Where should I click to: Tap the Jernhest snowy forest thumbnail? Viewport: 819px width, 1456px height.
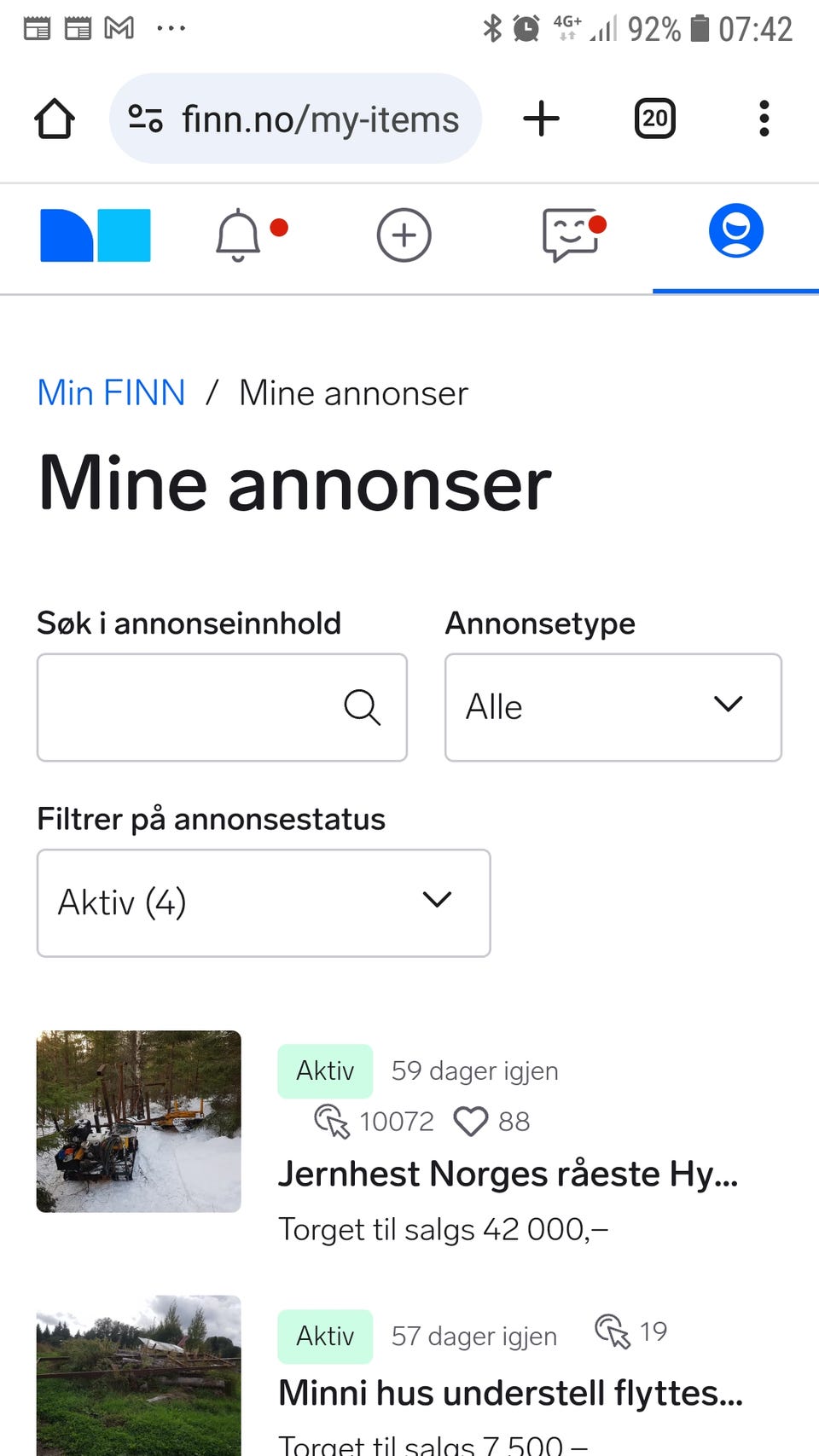(139, 1122)
